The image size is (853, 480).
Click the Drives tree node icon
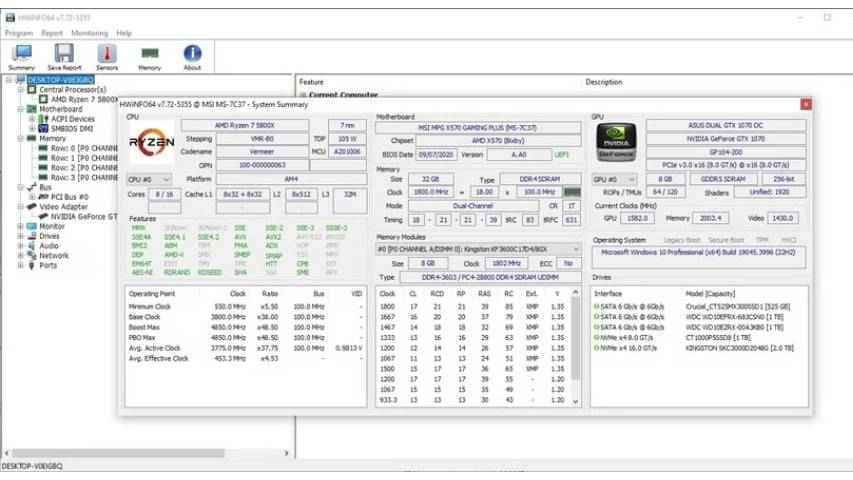coord(32,236)
